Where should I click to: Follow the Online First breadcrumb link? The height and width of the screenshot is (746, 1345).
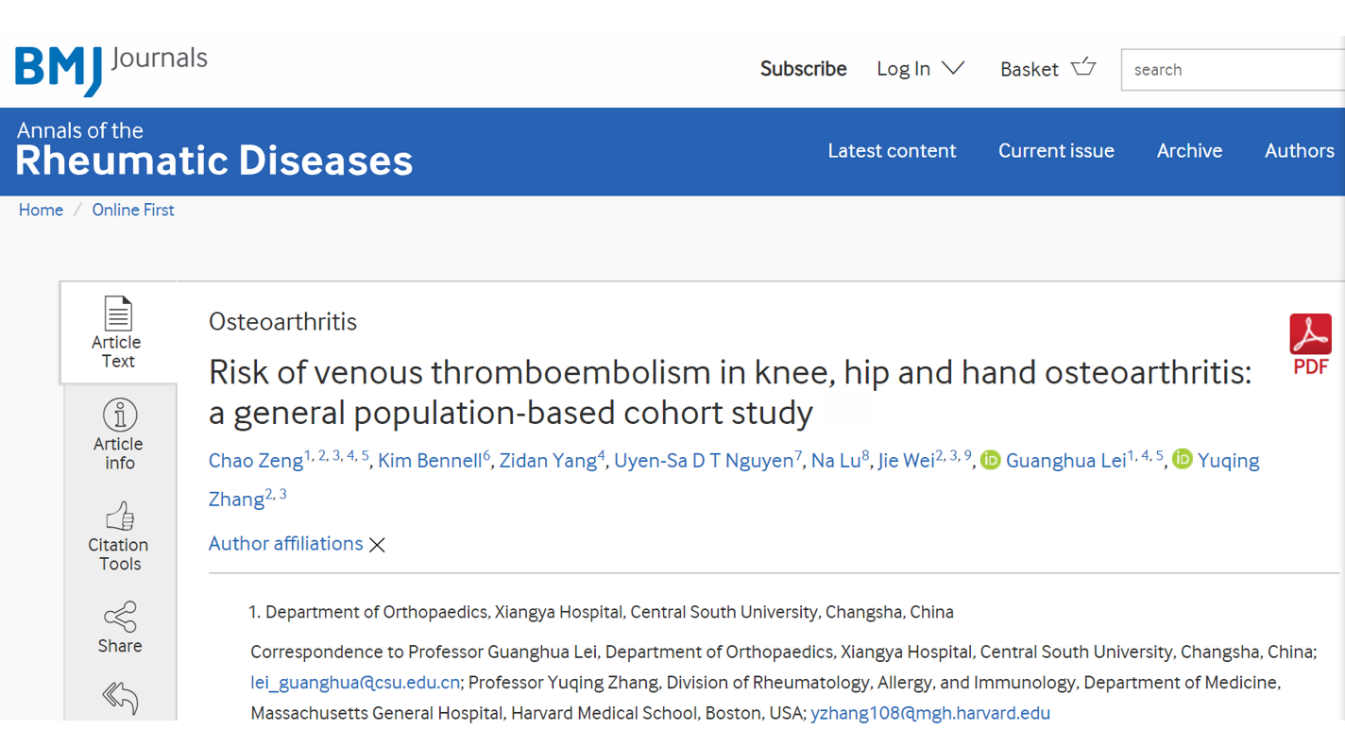[x=133, y=210]
